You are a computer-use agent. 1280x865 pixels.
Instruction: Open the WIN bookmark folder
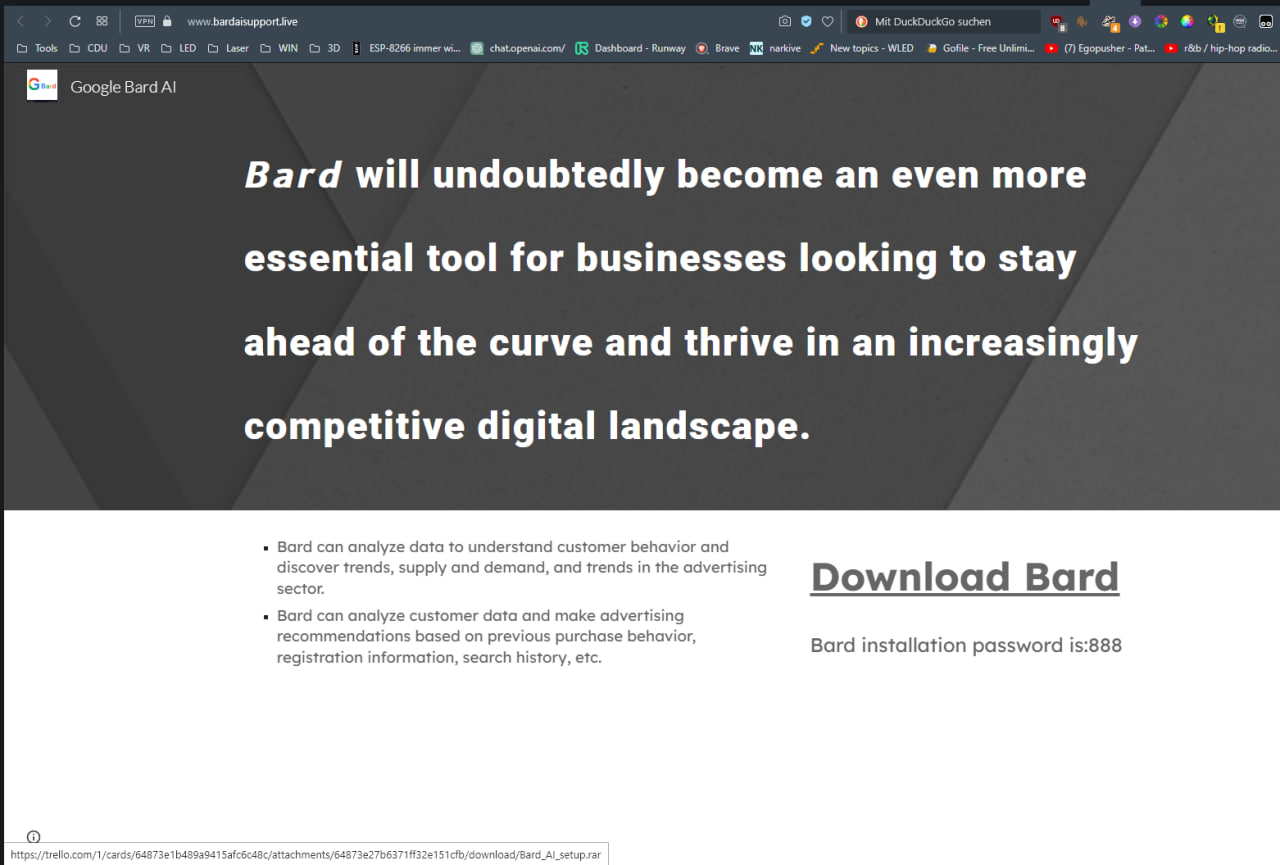pyautogui.click(x=278, y=48)
